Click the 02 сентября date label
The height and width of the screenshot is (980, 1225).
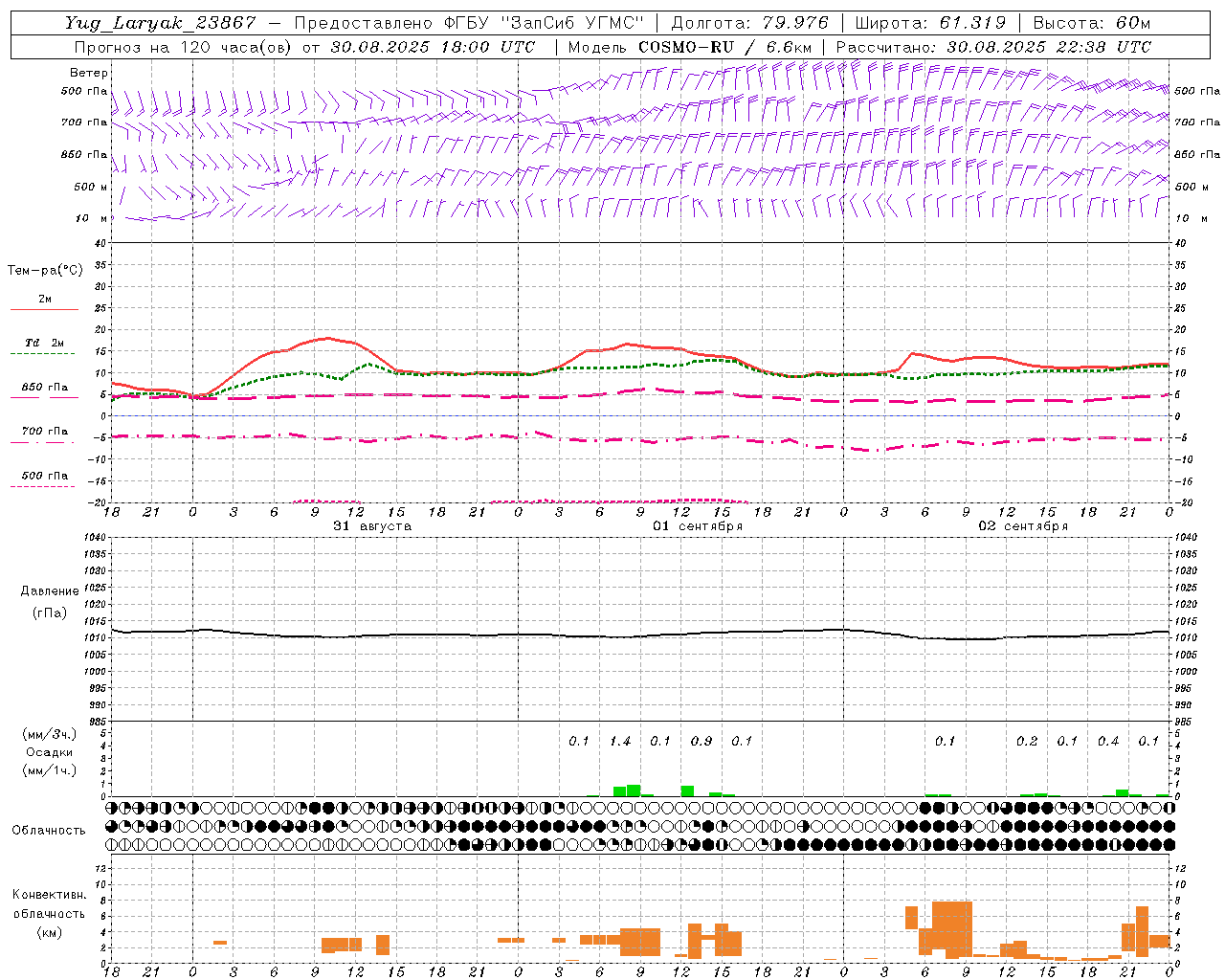pos(1023,526)
